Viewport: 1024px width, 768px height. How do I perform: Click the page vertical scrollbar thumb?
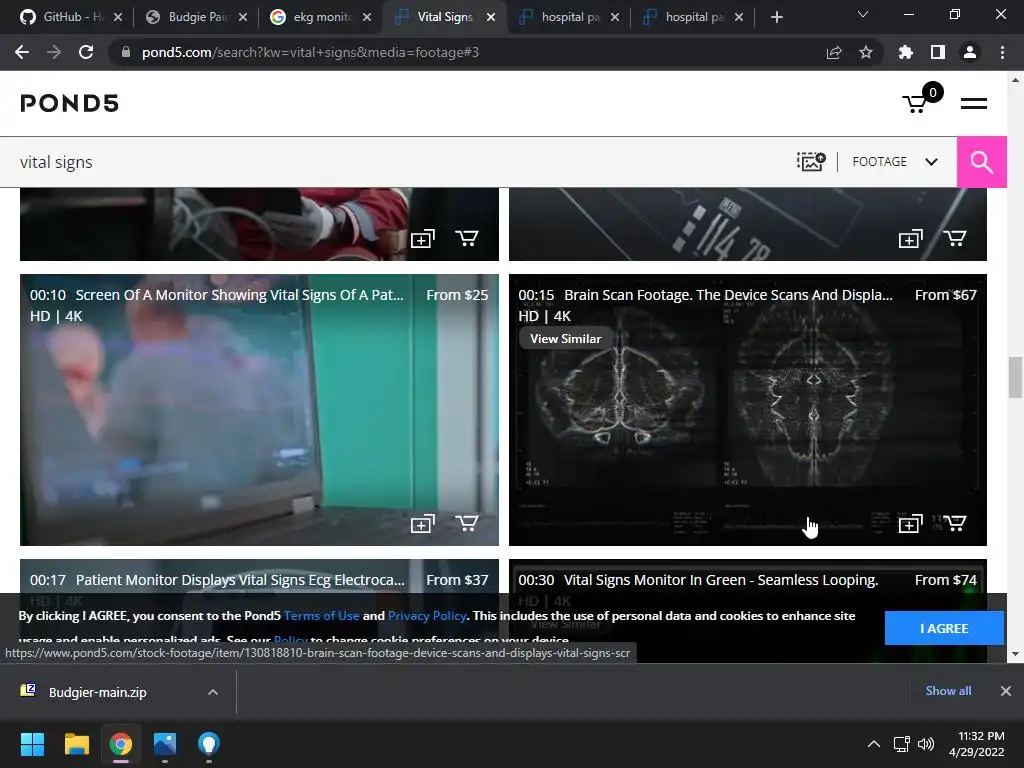point(1015,377)
